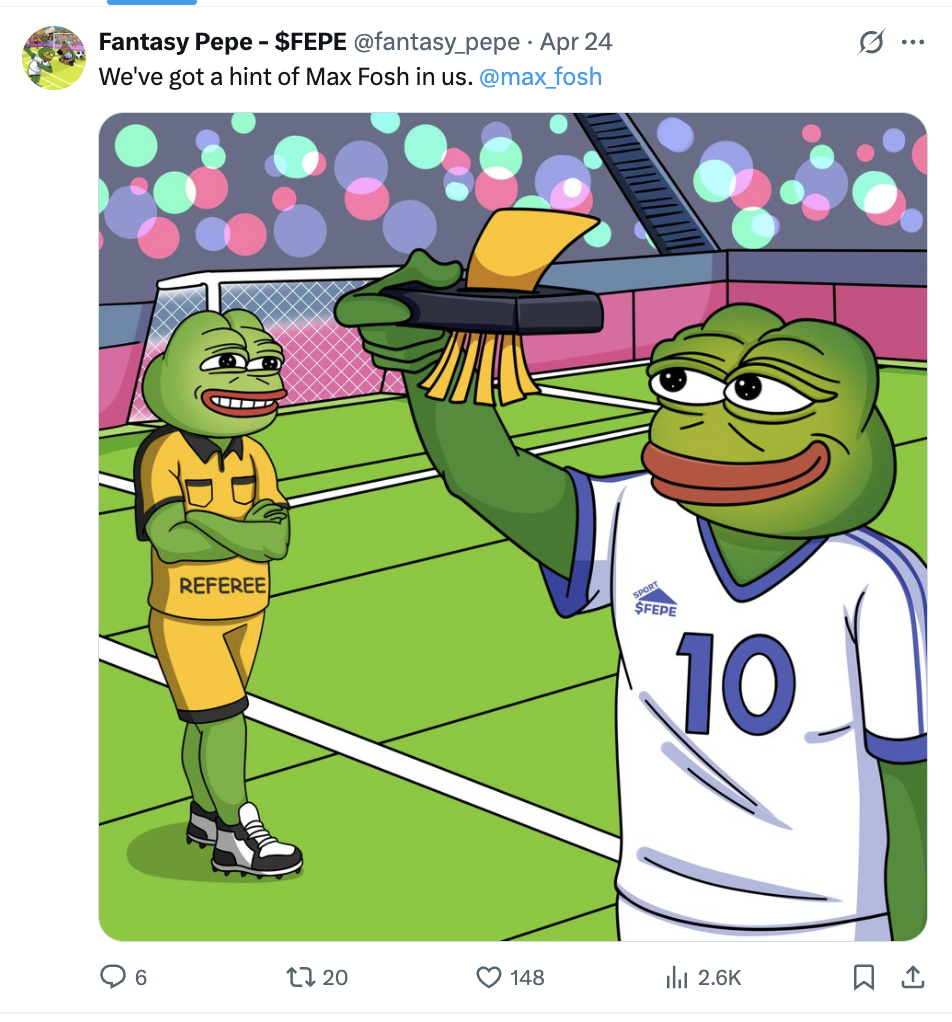The height and width of the screenshot is (1022, 952).
Task: Open the @max_fosh mention link
Action: coord(541,76)
